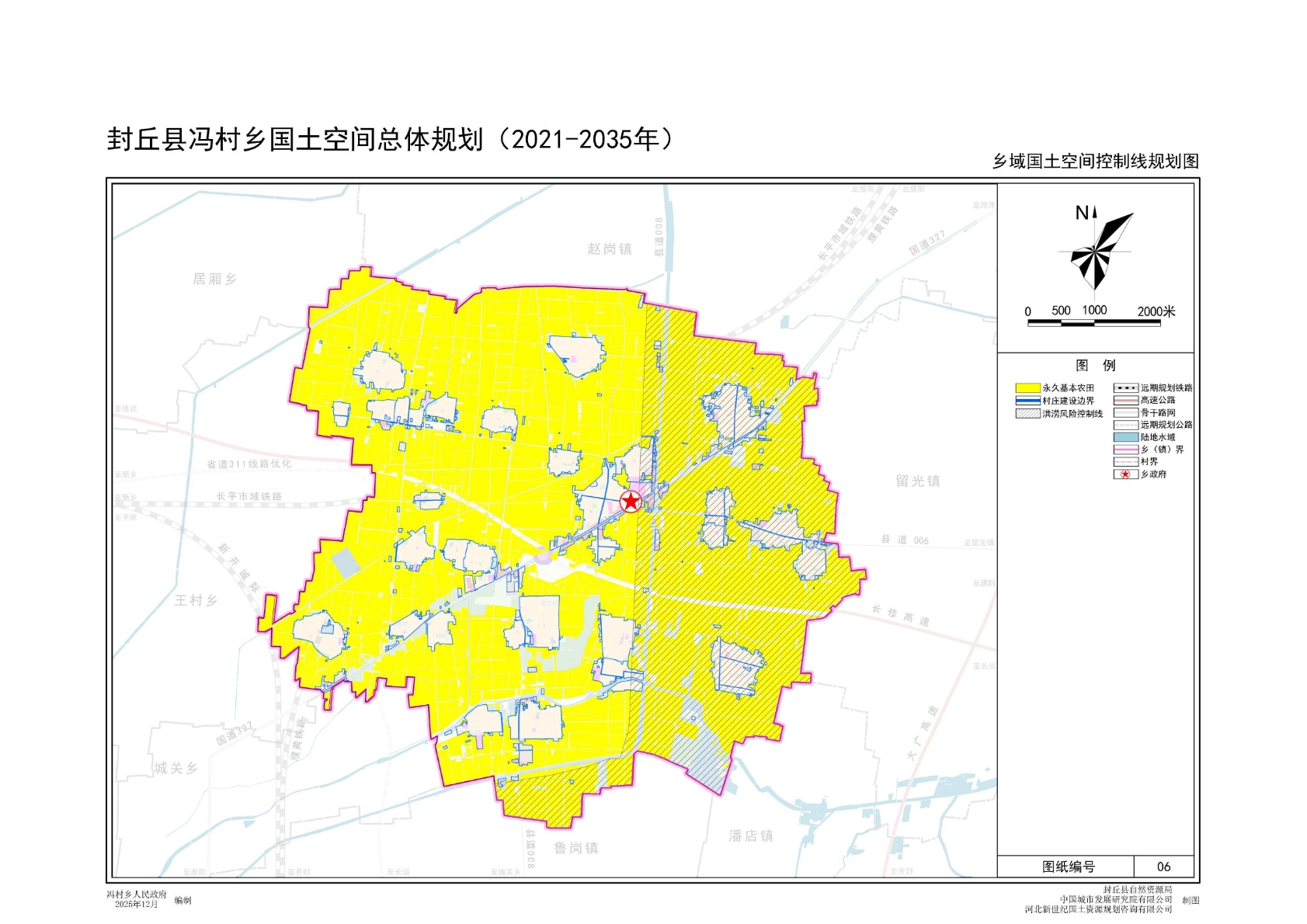The width and height of the screenshot is (1307, 924).
Task: Click the 远期规划铁路 legend symbol
Action: (1125, 387)
